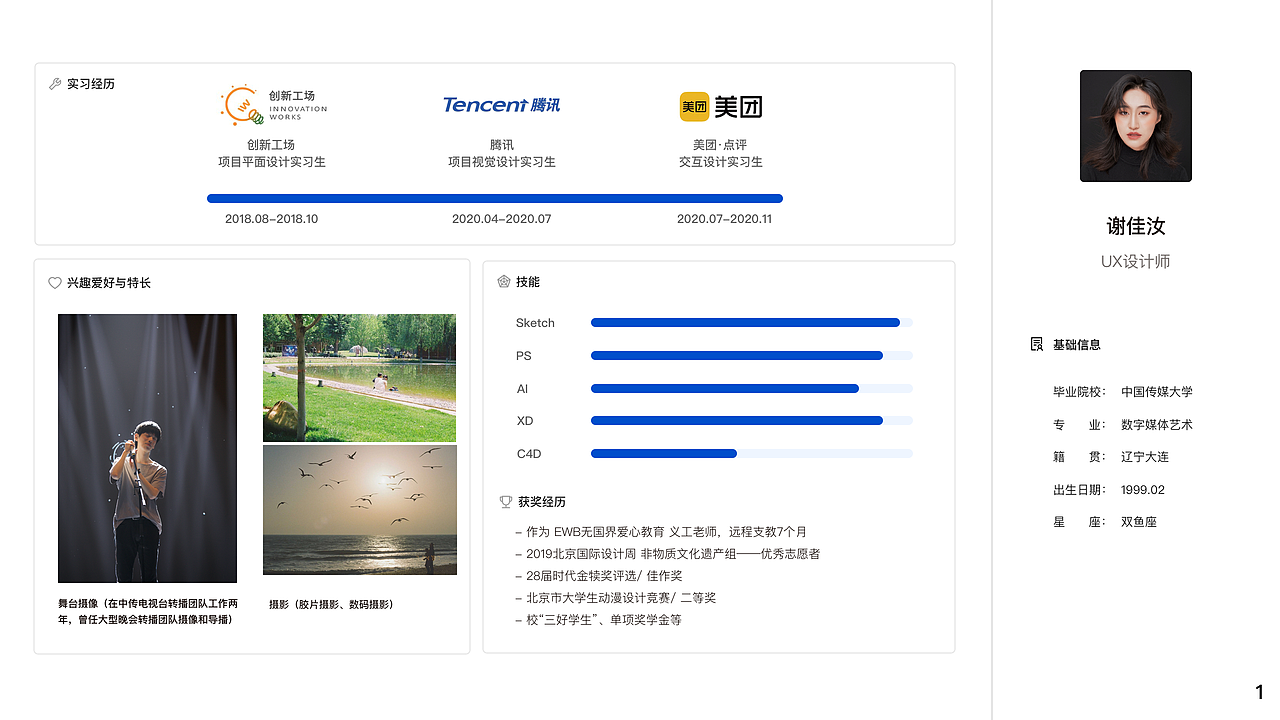The height and width of the screenshot is (720, 1280).
Task: Click the AI skill progress bar
Action: tap(752, 389)
